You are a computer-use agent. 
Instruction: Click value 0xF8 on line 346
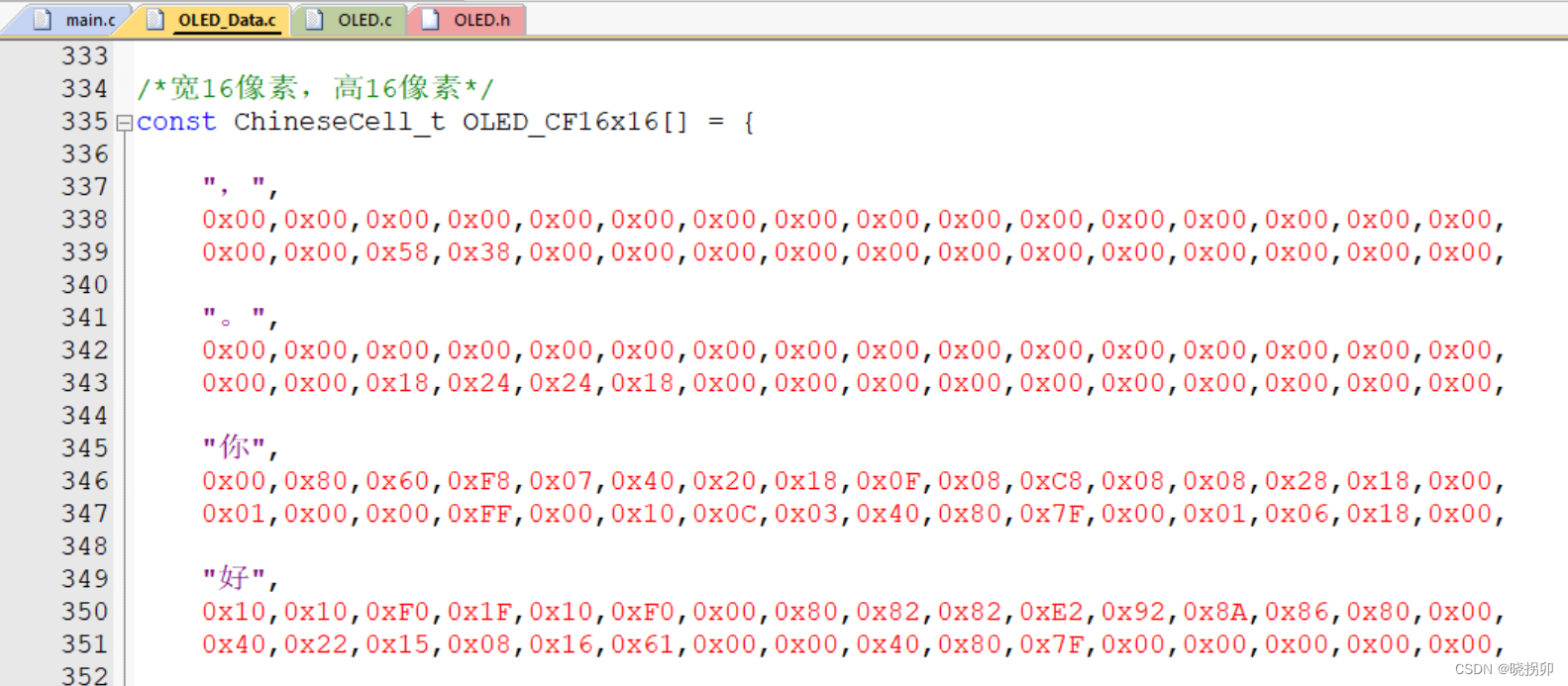[x=479, y=480]
